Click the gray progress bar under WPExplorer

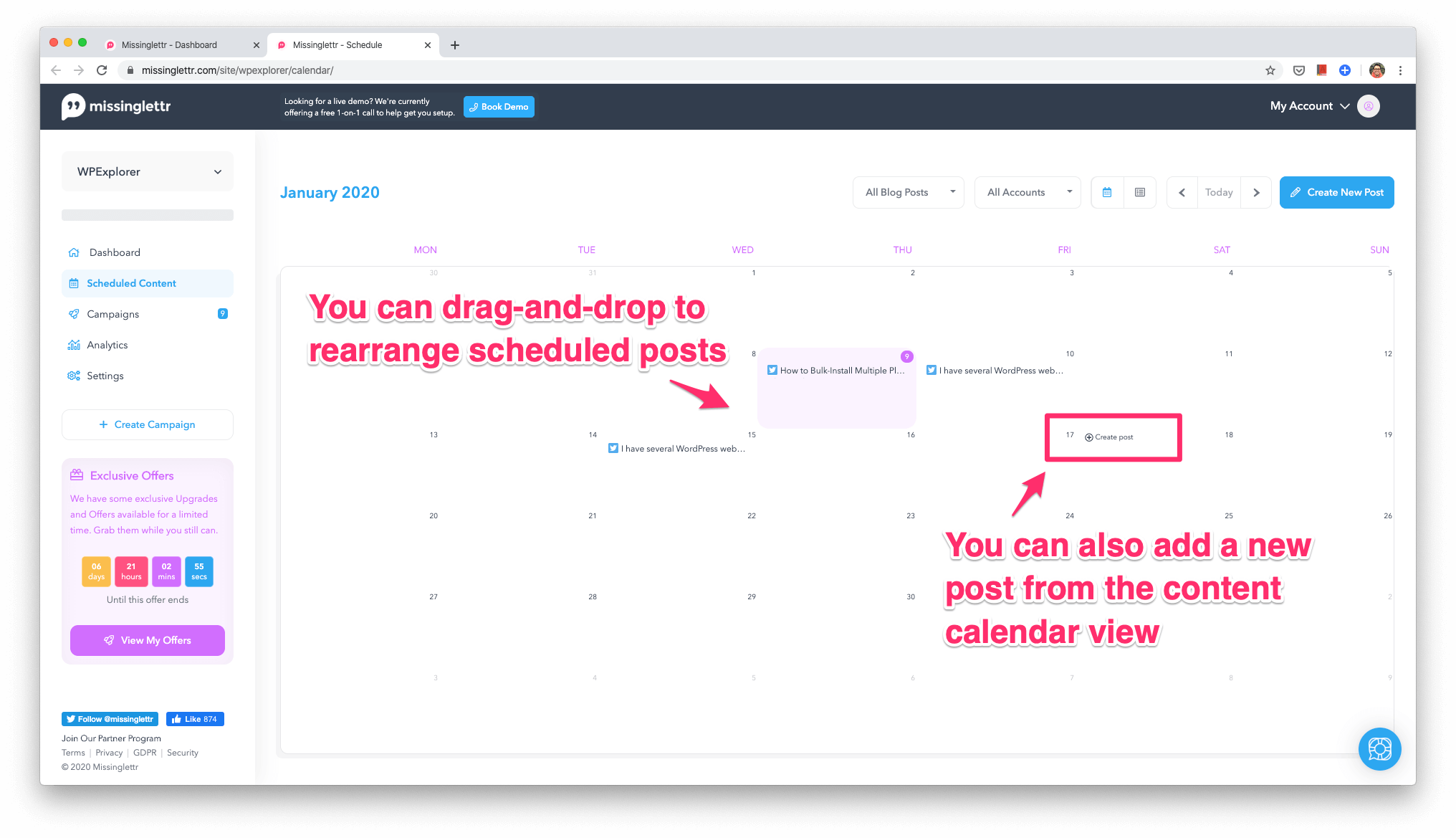(x=148, y=215)
